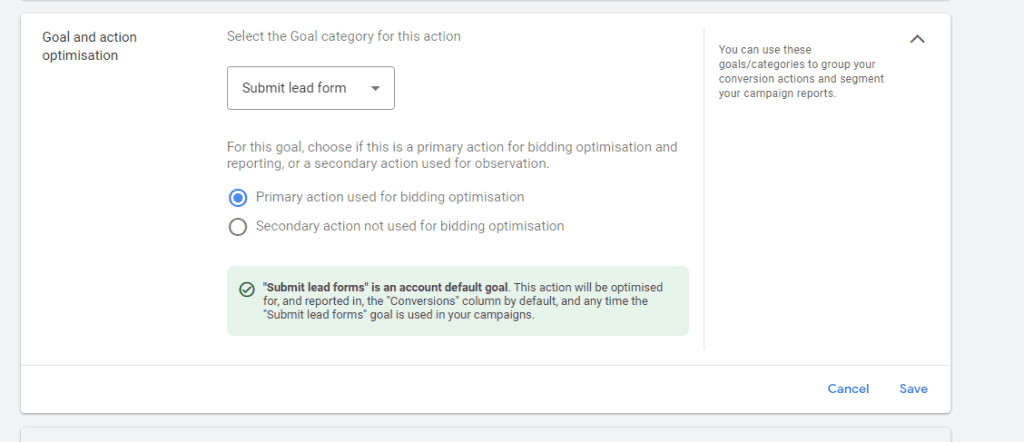
Task: Select Secondary action radio button
Action: 238,227
